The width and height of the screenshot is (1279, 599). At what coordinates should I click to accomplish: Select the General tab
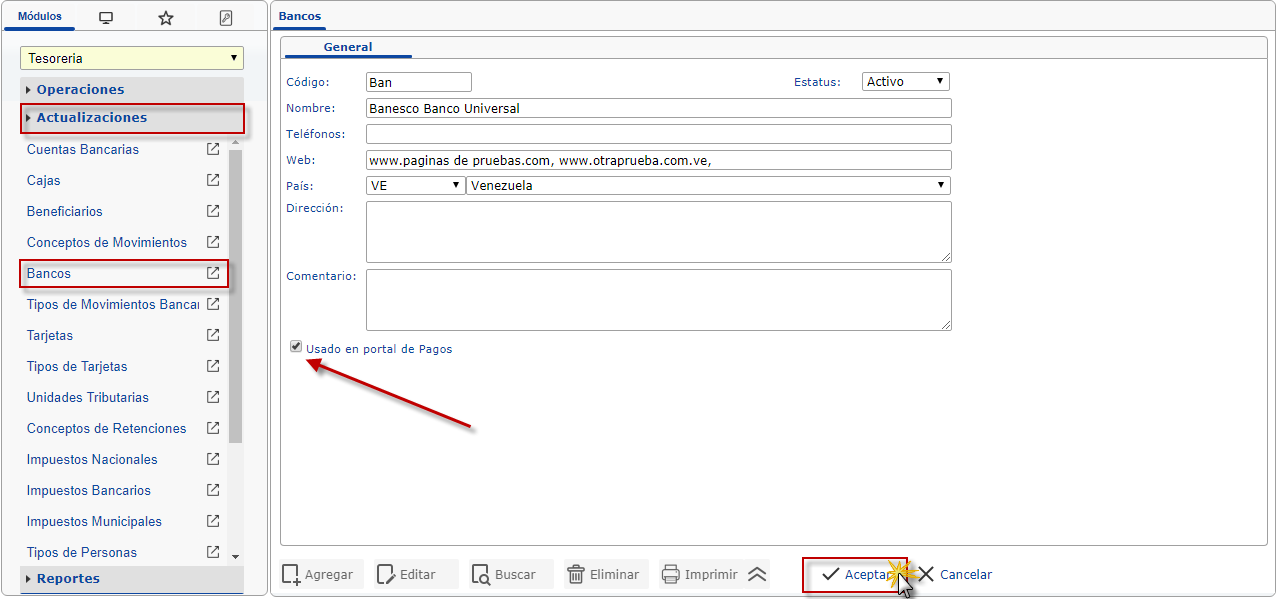point(347,47)
